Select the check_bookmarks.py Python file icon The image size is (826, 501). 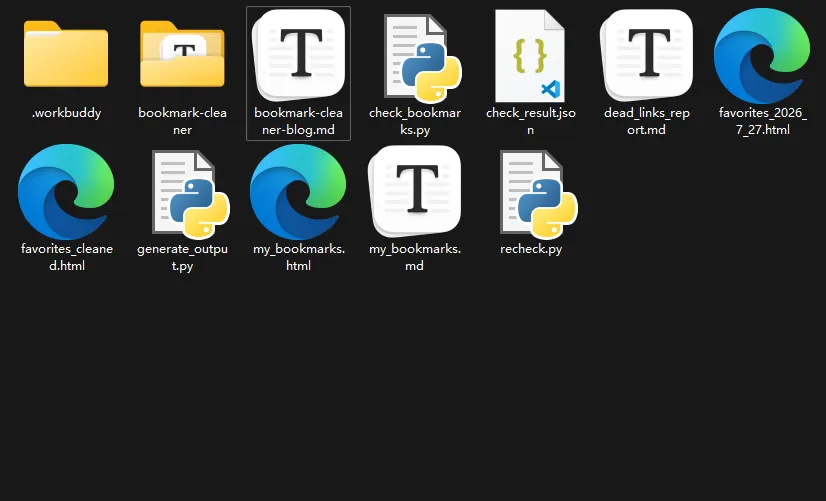click(423, 58)
